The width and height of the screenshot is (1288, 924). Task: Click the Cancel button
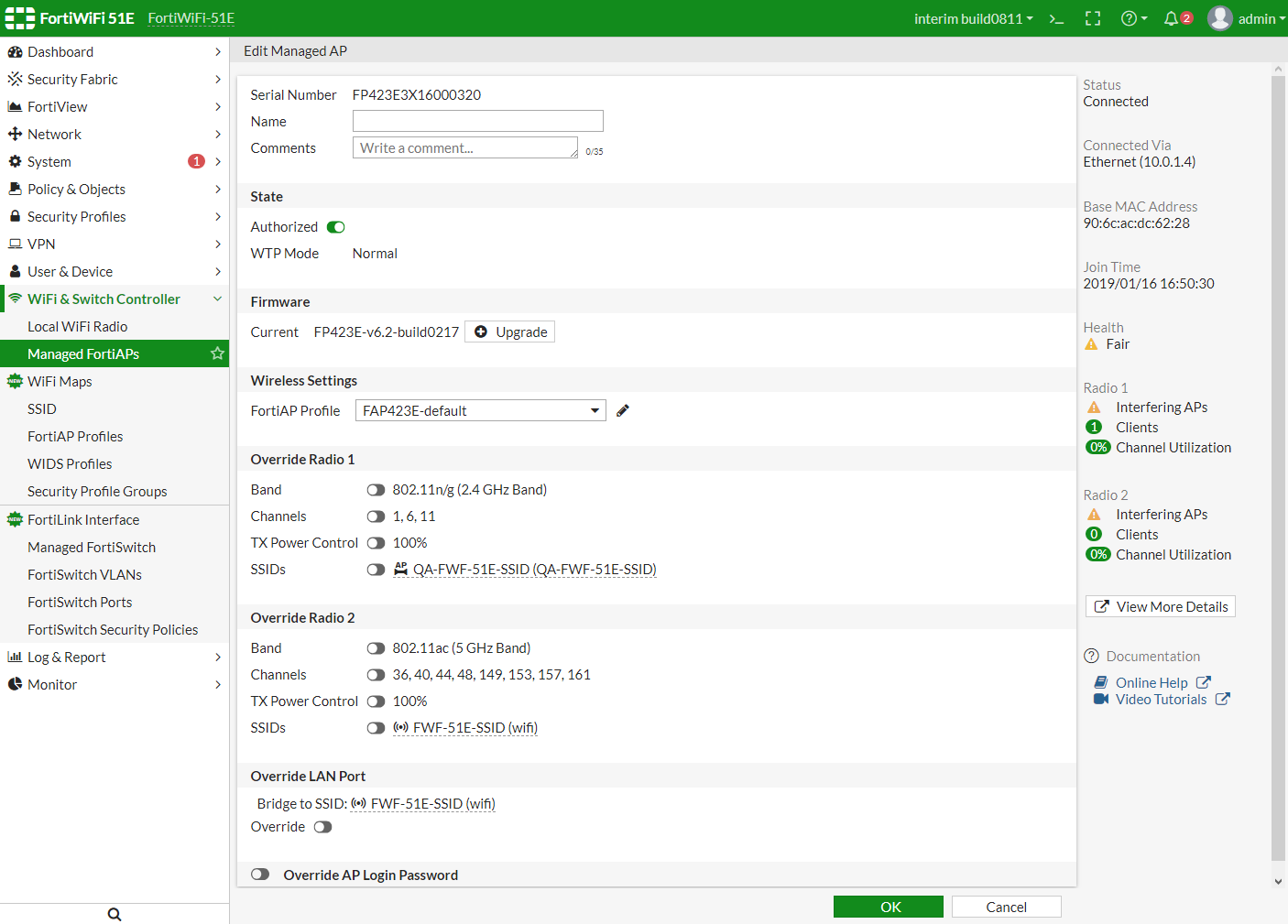pyautogui.click(x=1006, y=907)
